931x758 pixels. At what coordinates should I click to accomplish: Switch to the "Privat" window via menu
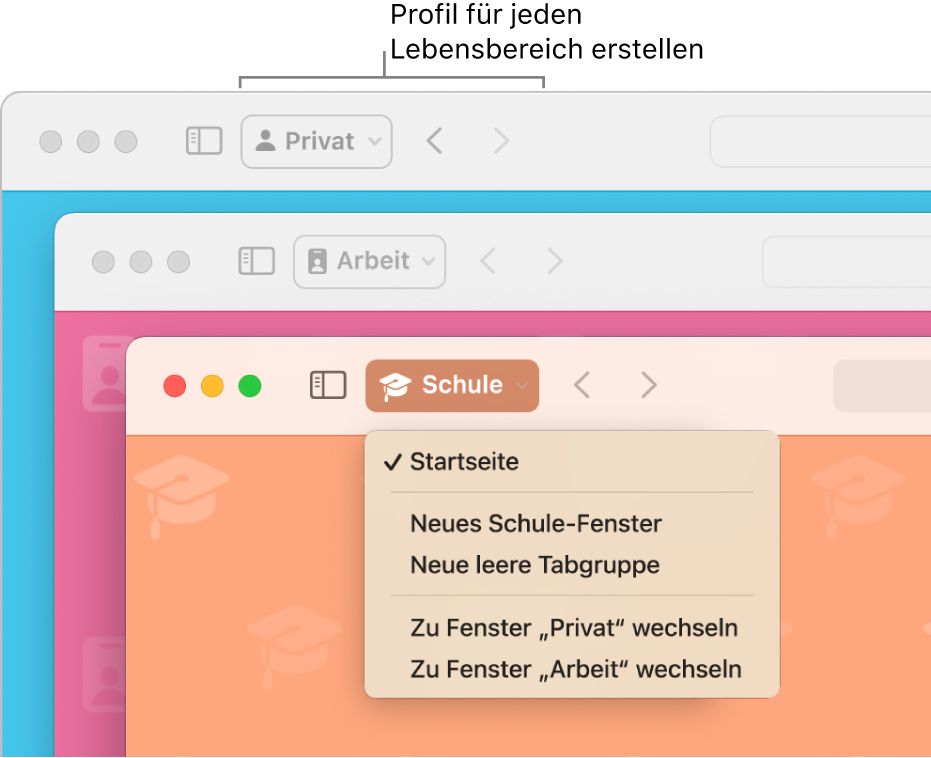(574, 628)
